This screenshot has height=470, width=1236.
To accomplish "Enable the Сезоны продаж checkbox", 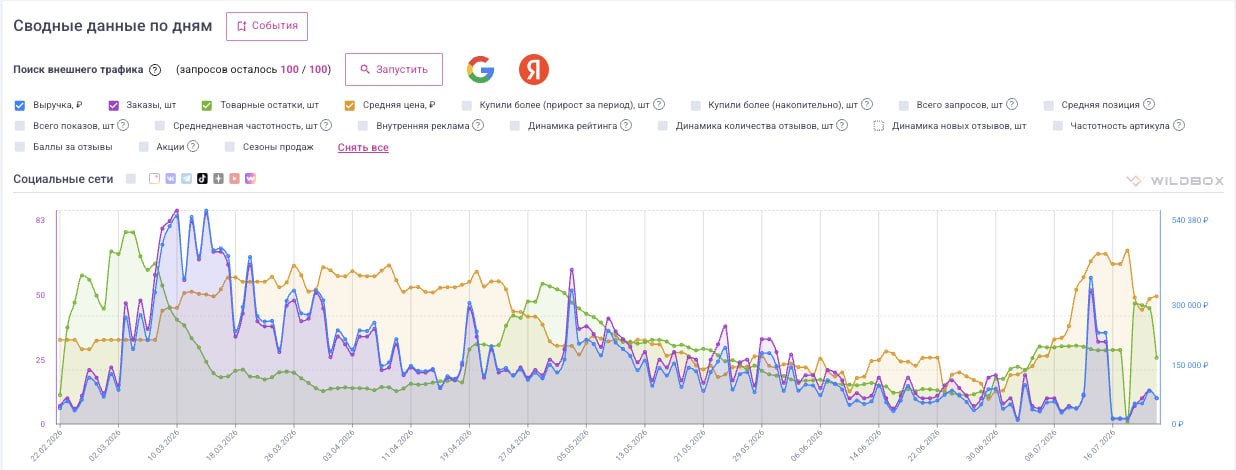I will pyautogui.click(x=230, y=147).
